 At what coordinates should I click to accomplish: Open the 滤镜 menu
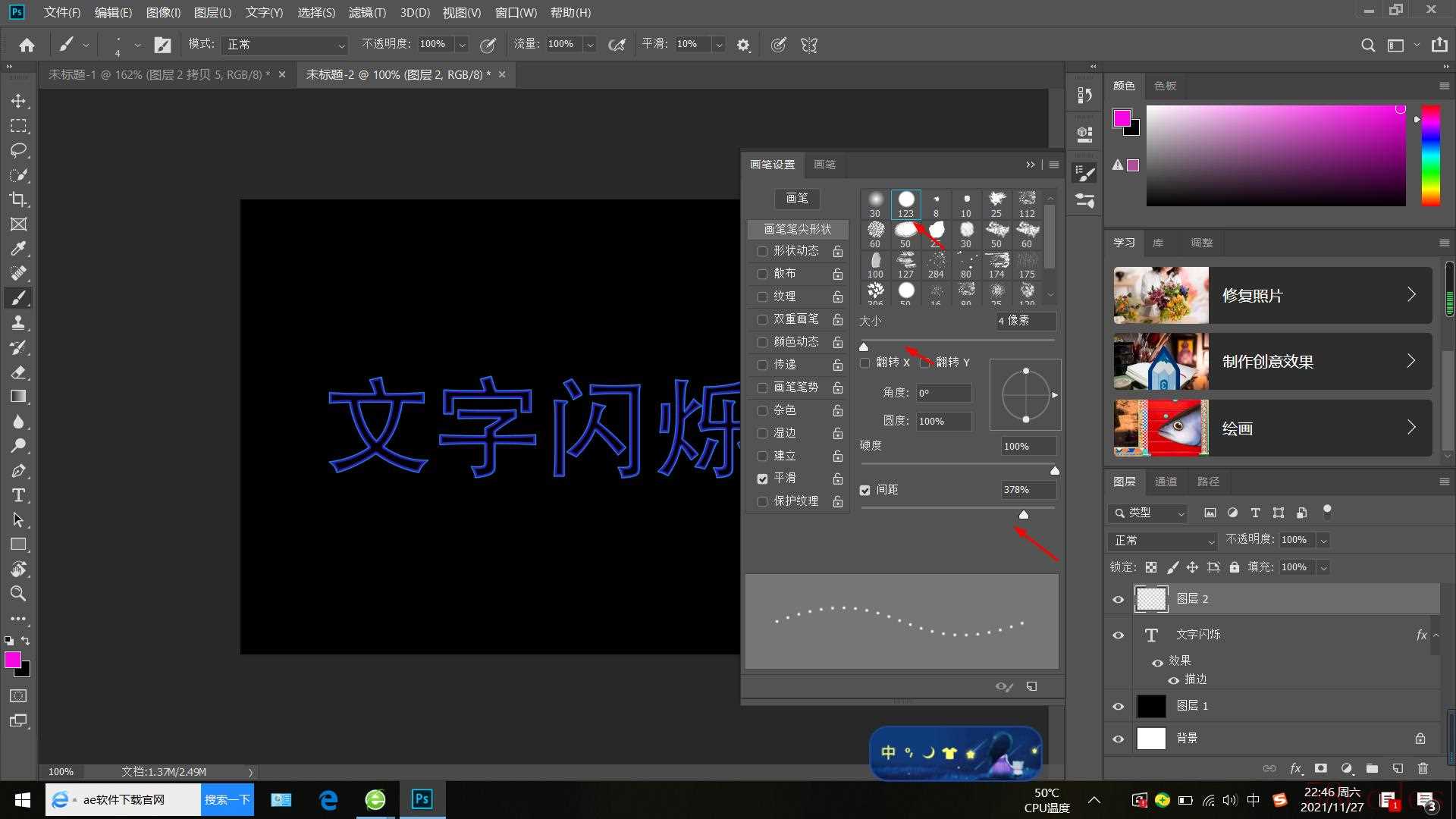[367, 12]
